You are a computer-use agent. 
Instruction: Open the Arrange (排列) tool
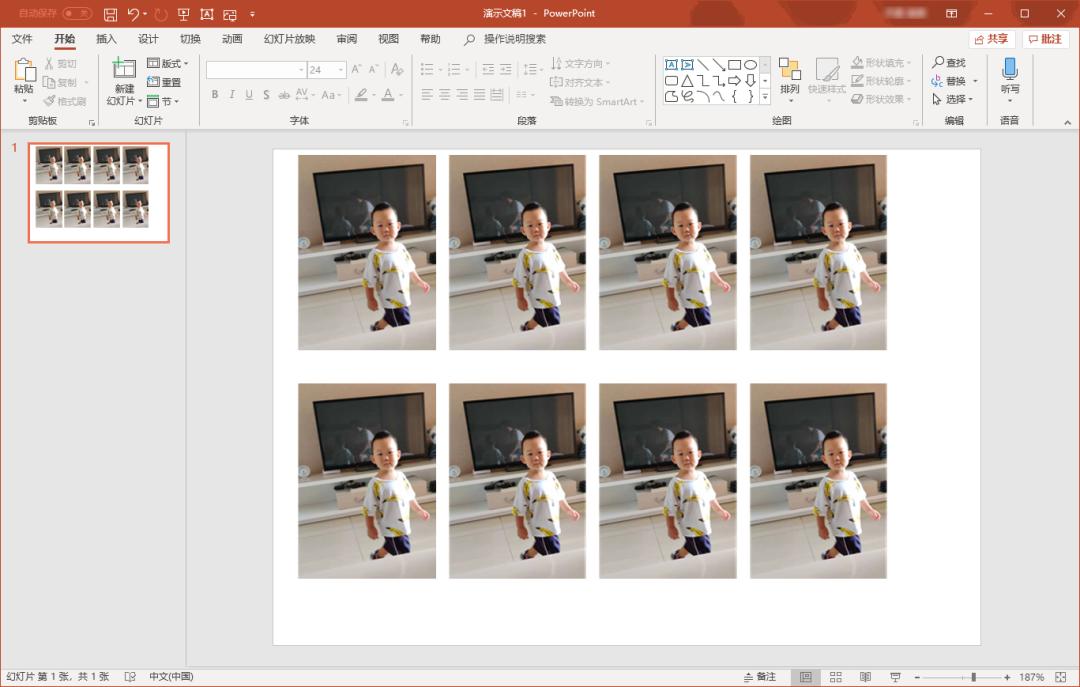789,70
